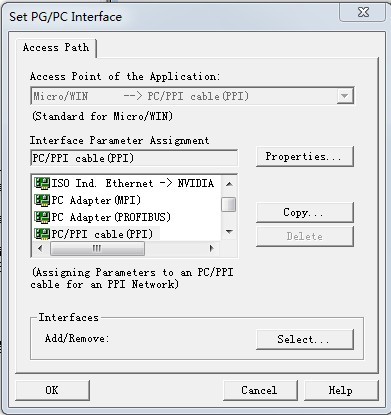Image resolution: width=391 pixels, height=415 pixels.
Task: Confirm settings with the OK button
Action: 52,390
